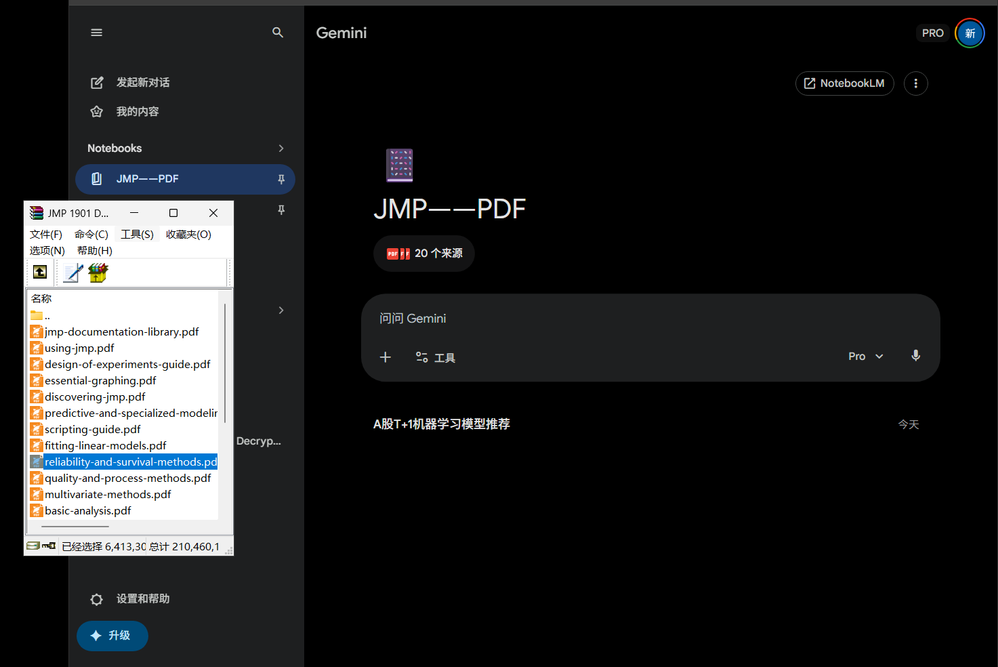The width and height of the screenshot is (998, 667).
Task: Open the 文件(F) menu in WinRAR
Action: 46,234
